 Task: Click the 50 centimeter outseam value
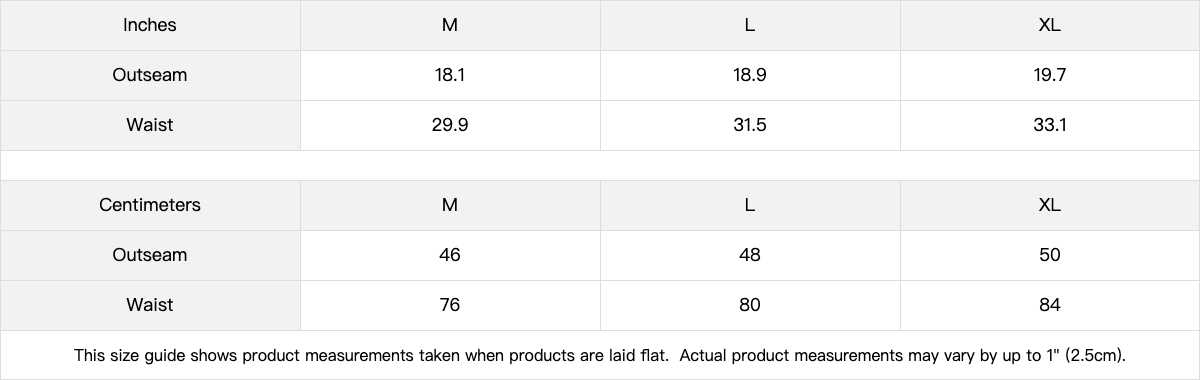click(1050, 255)
